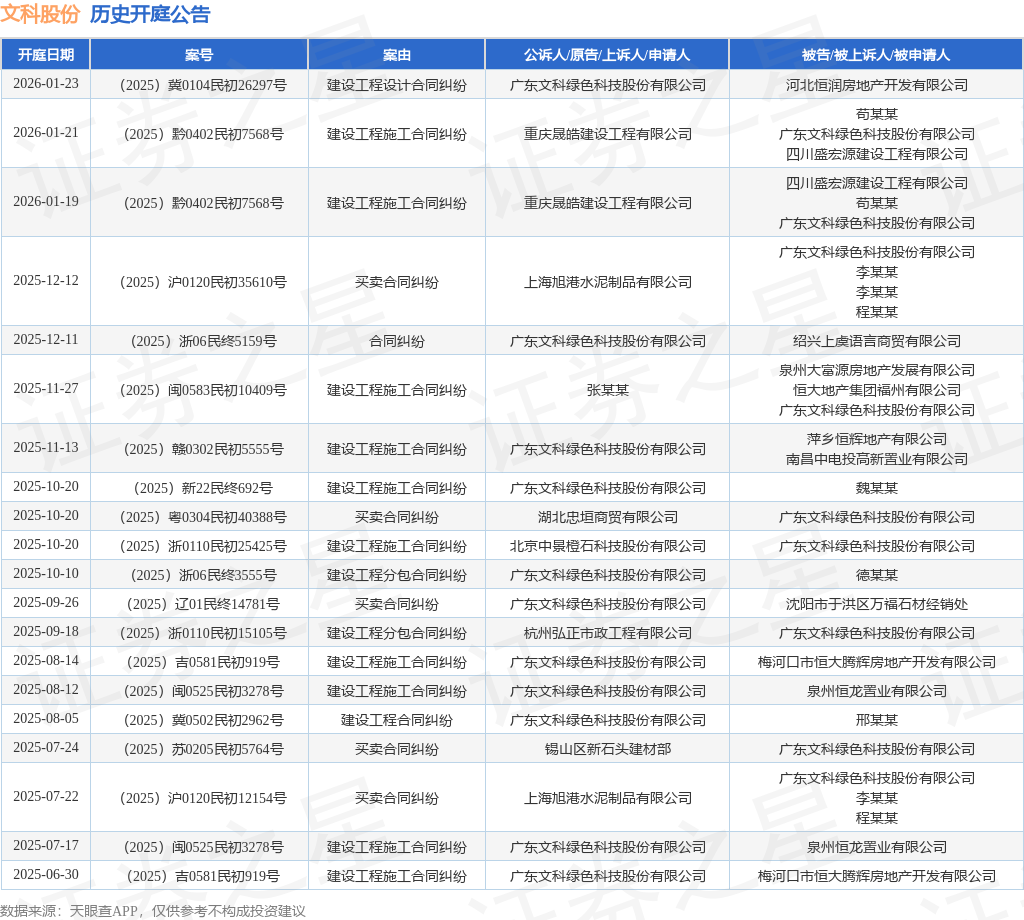Select the 案号 column header
This screenshot has height=920, width=1024.
coord(199,55)
